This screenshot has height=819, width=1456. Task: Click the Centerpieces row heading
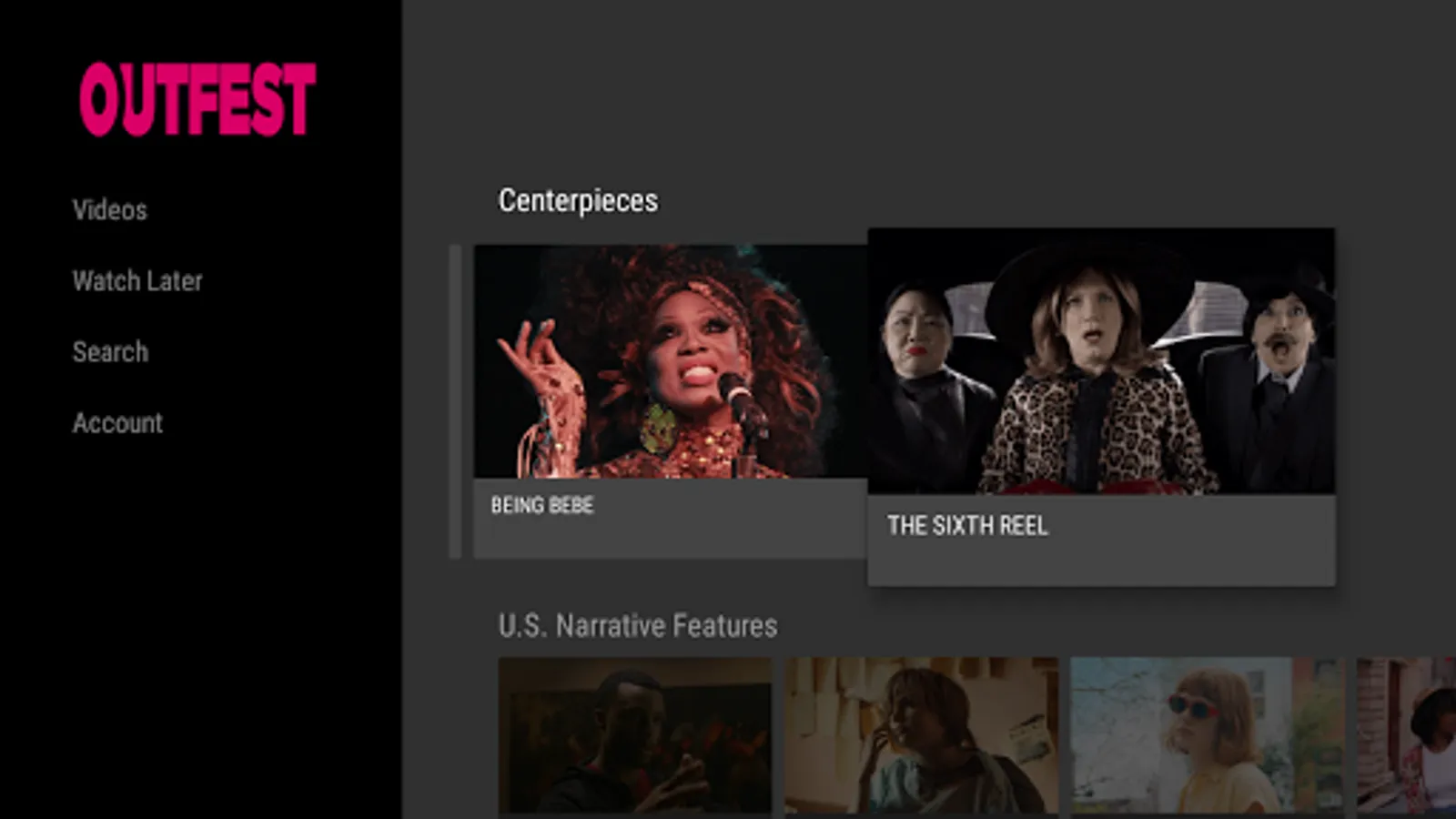[578, 200]
